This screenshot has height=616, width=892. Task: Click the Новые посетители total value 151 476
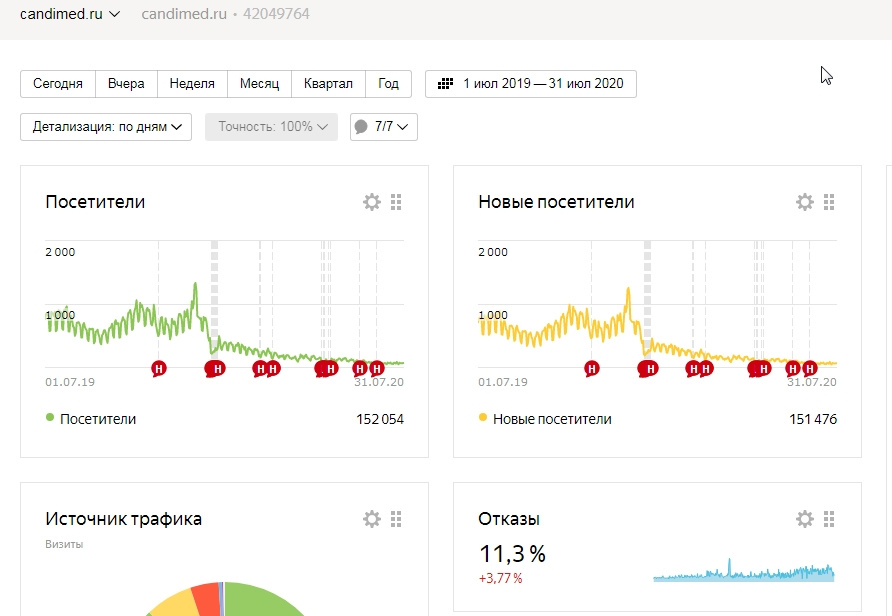(x=813, y=419)
